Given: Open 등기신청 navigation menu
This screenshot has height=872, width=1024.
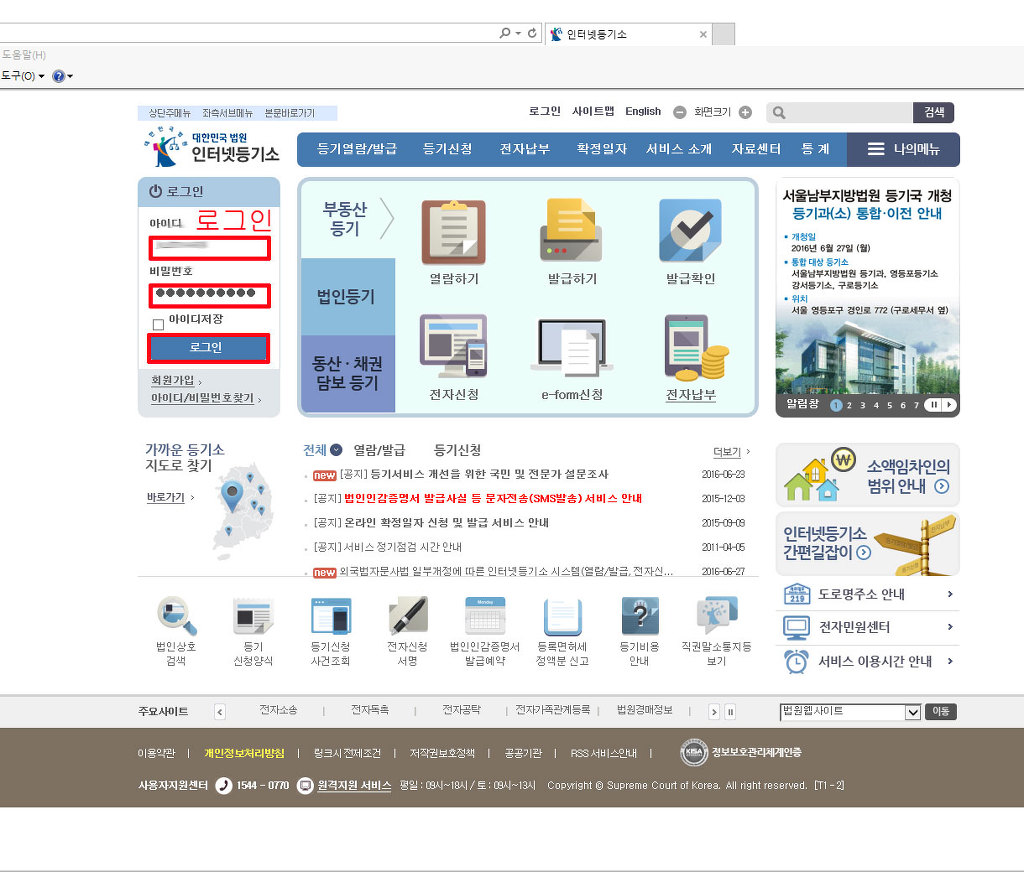Looking at the screenshot, I should coord(447,149).
